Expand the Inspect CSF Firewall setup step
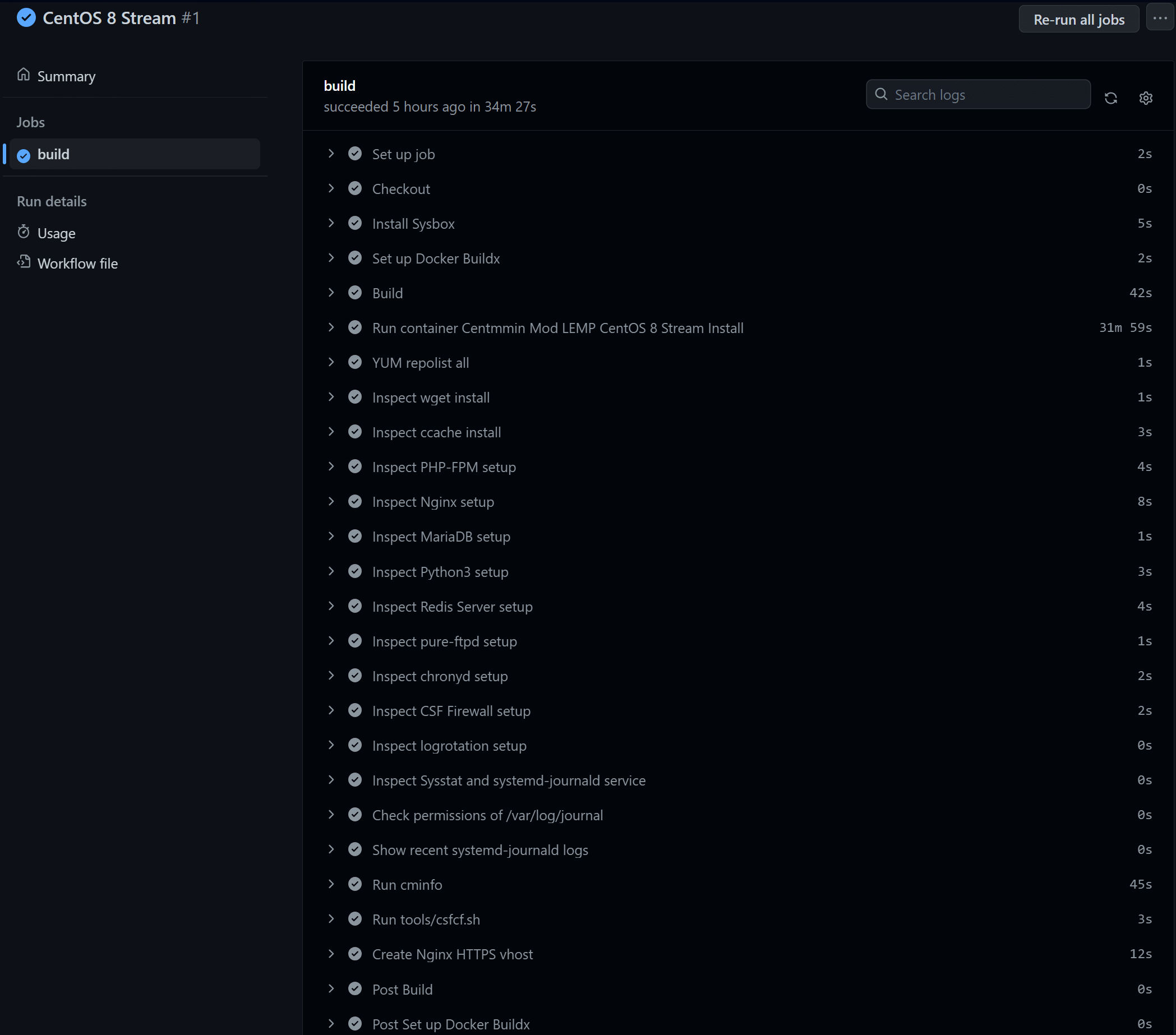The image size is (1176, 1035). 331,710
